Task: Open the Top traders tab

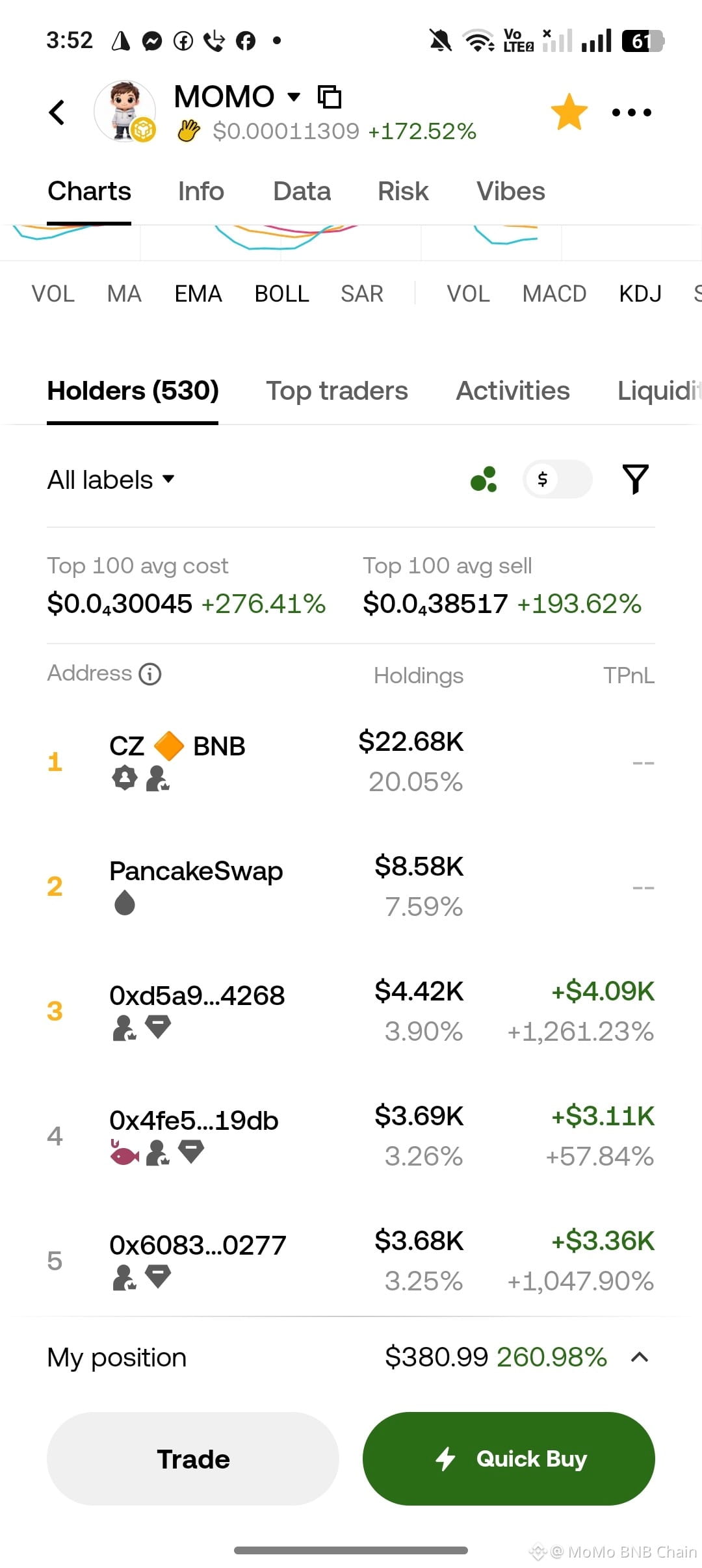Action: (337, 391)
